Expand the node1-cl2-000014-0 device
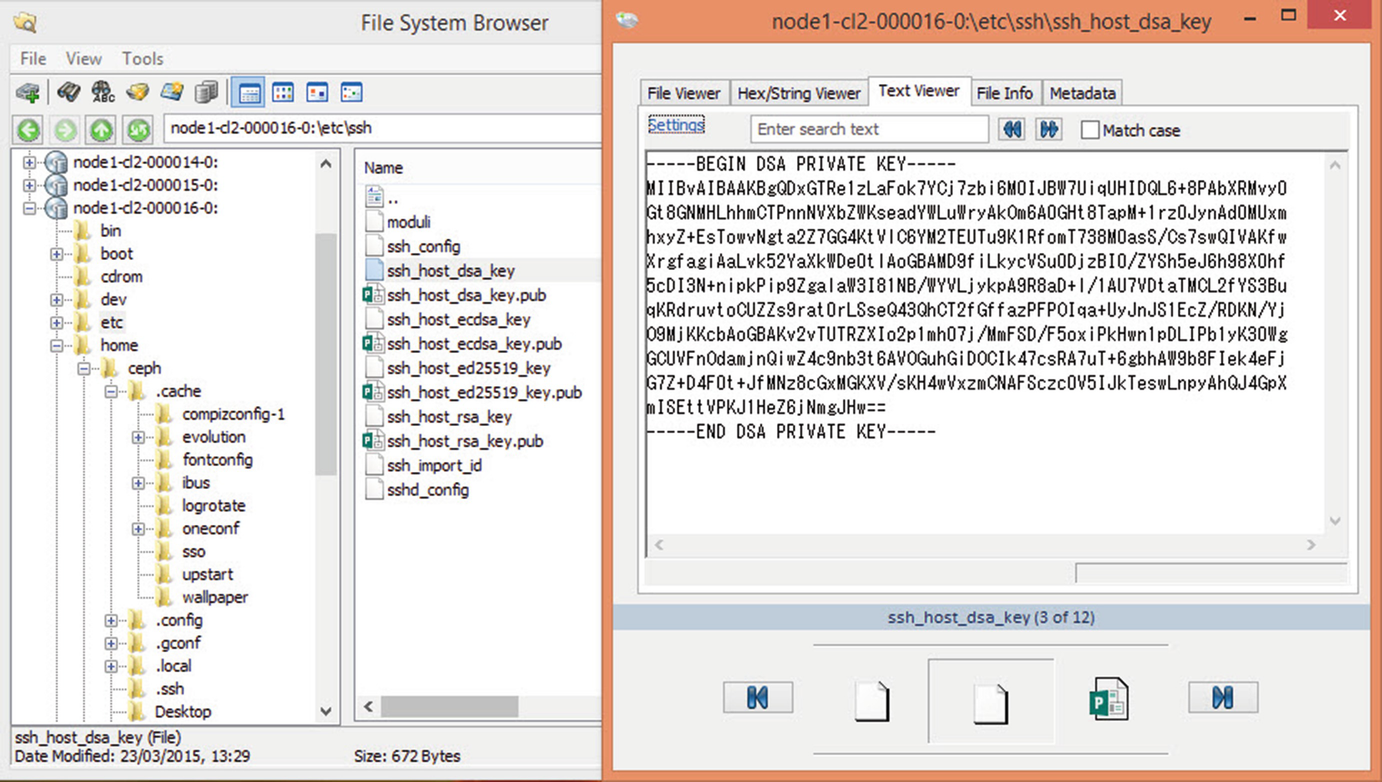Viewport: 1382px width, 782px height. [x=30, y=162]
